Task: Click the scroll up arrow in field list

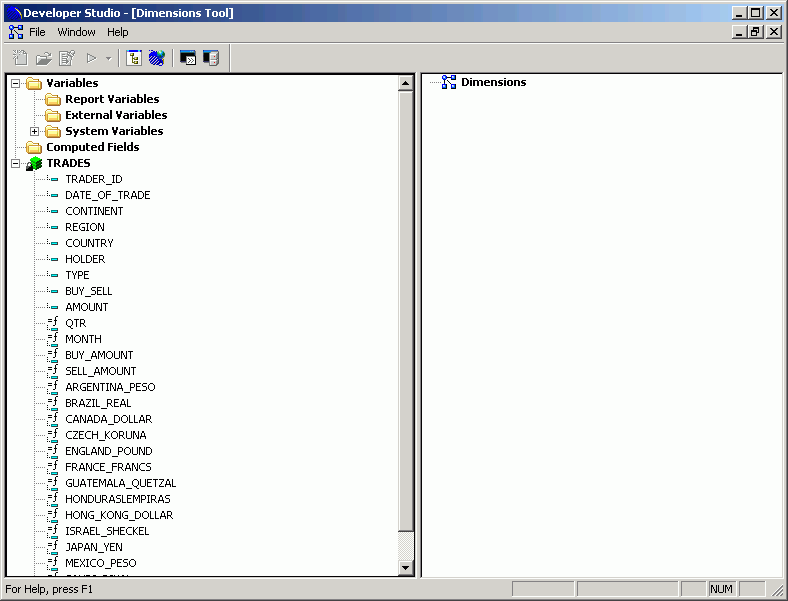Action: coord(406,84)
